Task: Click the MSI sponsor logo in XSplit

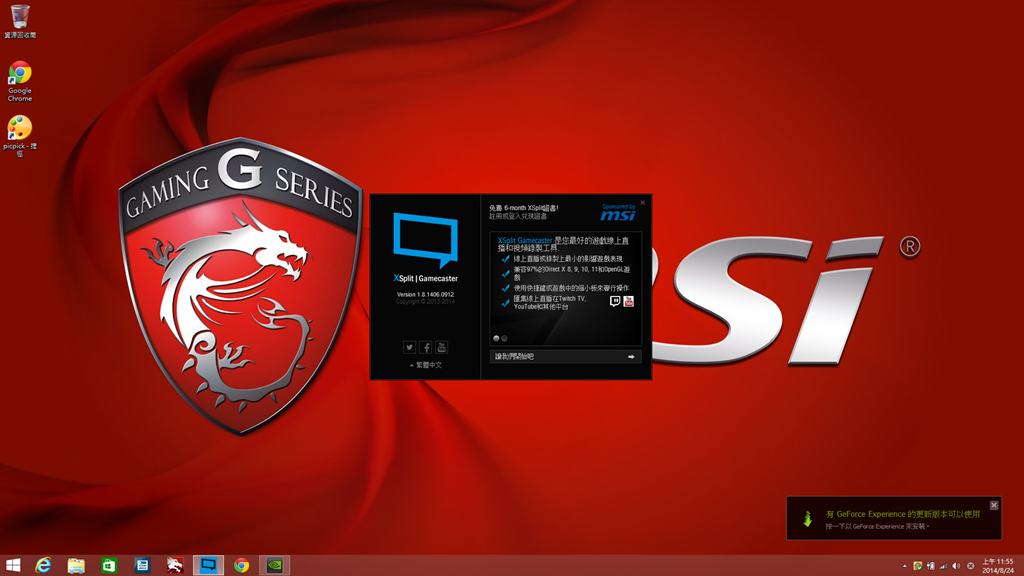Action: click(618, 215)
